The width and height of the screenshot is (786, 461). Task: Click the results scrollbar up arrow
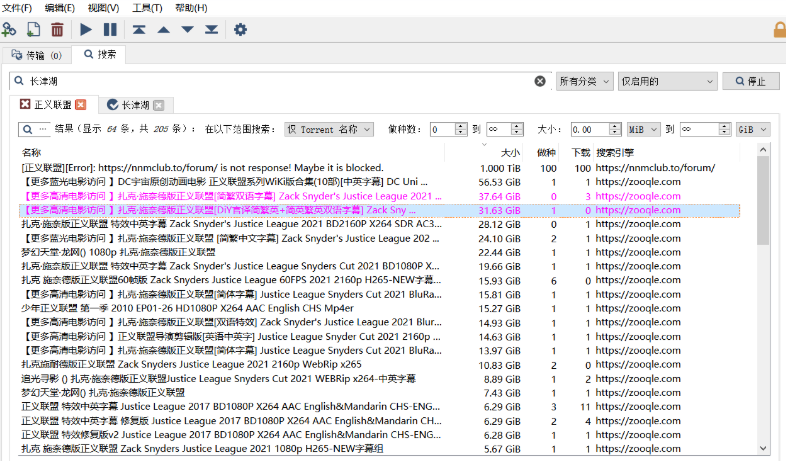763,149
